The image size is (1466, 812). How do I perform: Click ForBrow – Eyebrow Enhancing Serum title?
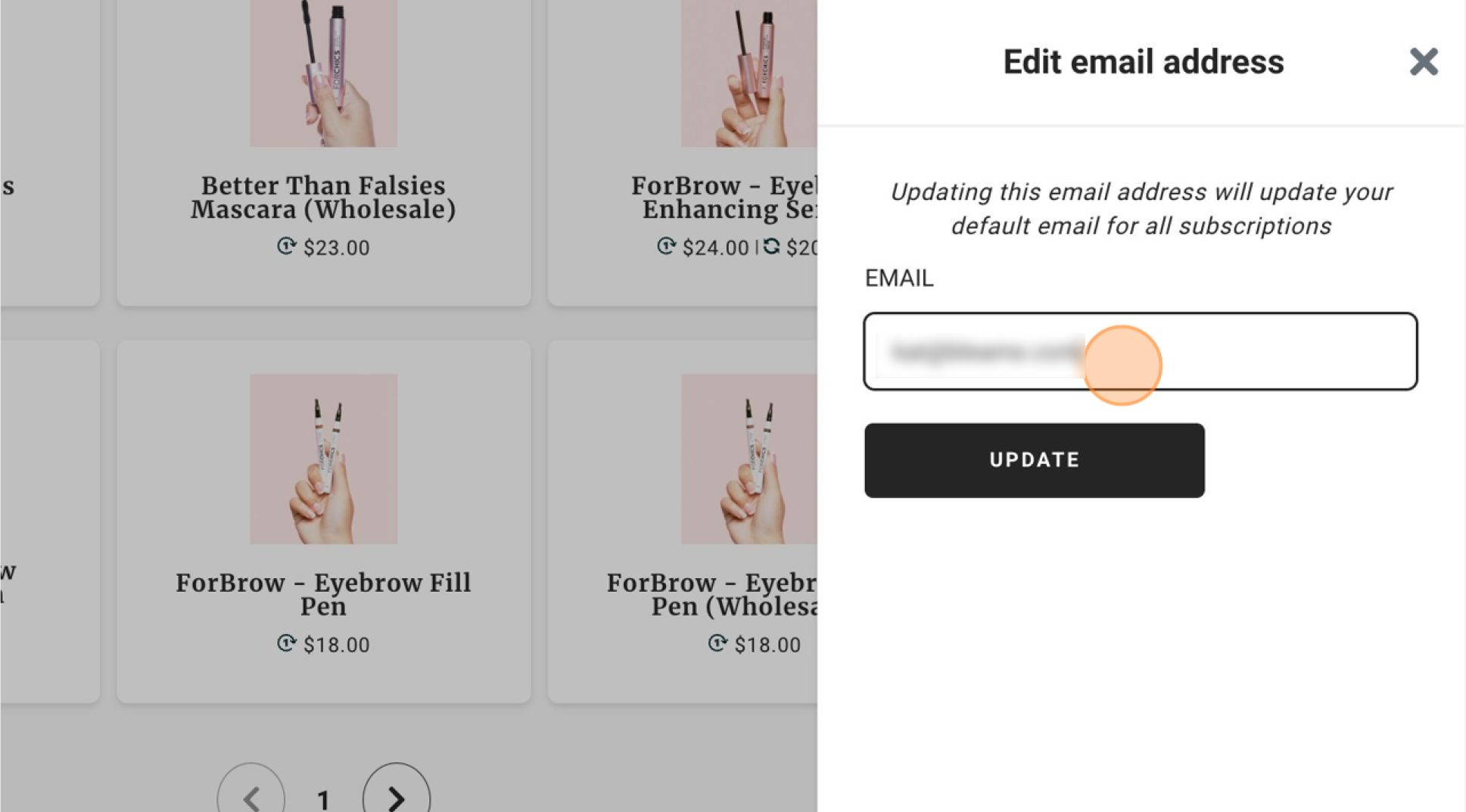[724, 197]
